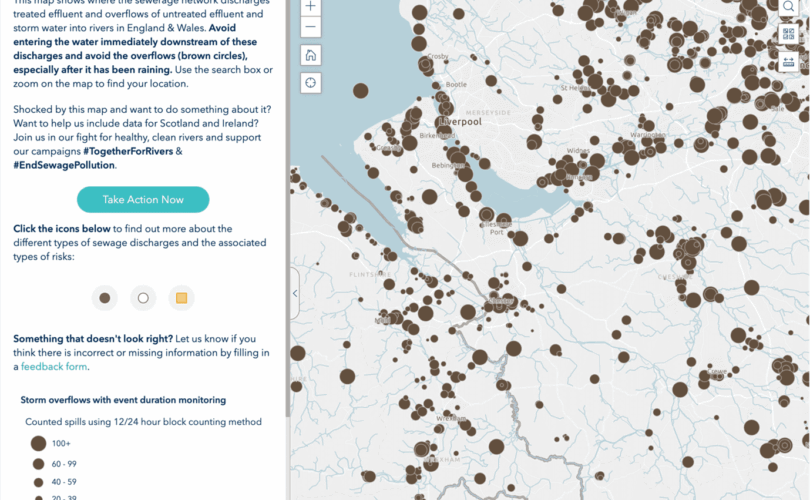810x500 pixels.
Task: Activate the swipe tool with arrows icon
Action: pyautogui.click(x=788, y=62)
